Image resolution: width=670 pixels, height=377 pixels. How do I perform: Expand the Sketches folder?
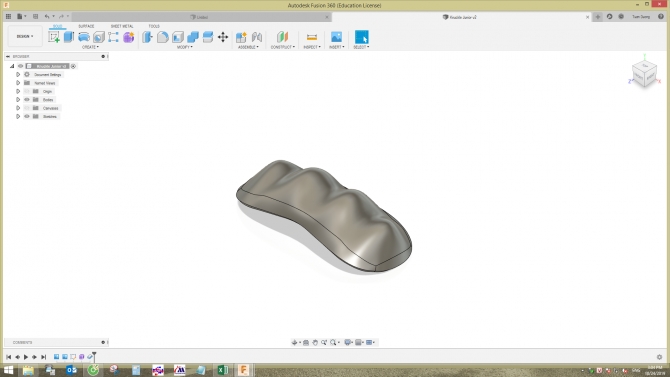tap(18, 116)
